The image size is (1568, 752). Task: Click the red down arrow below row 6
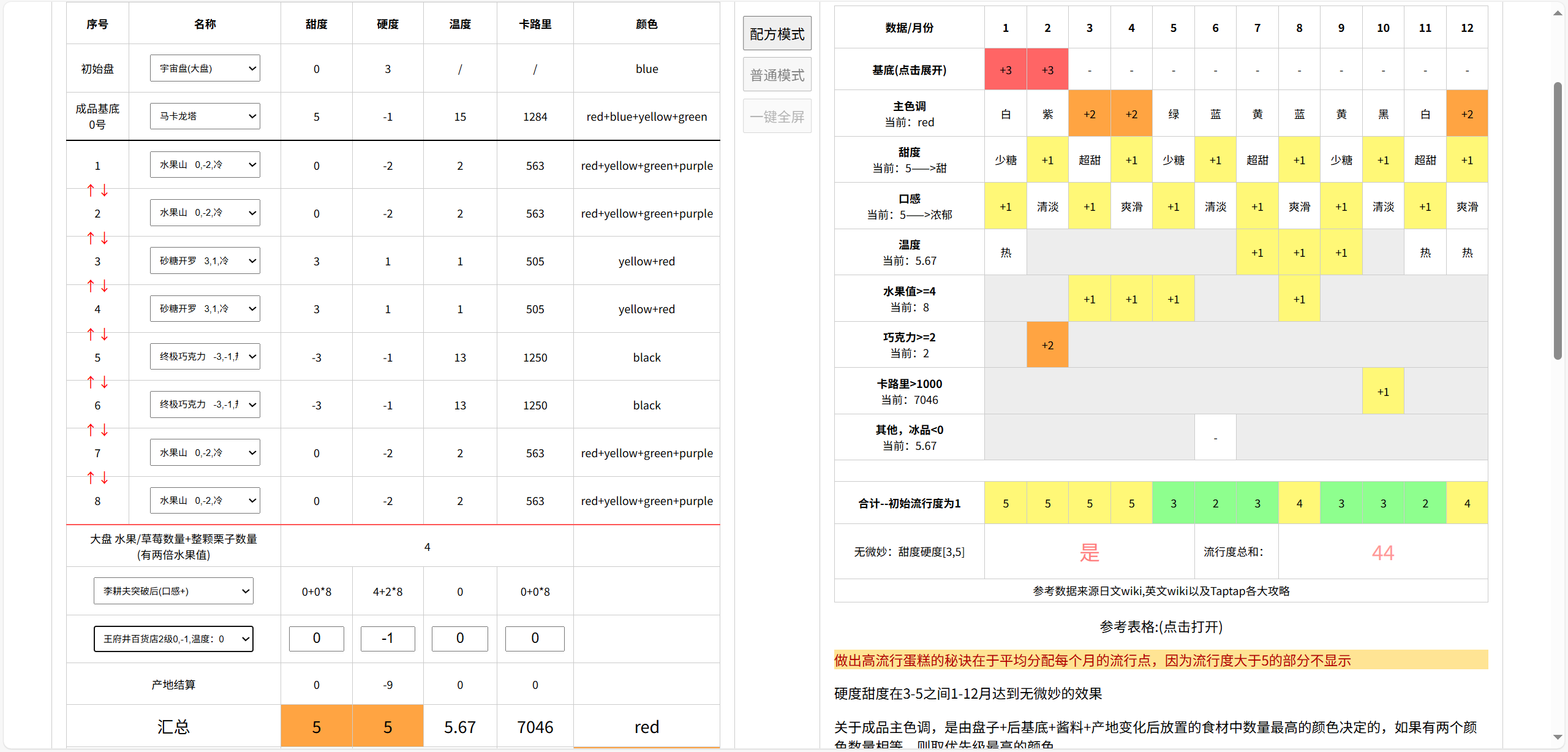point(105,430)
